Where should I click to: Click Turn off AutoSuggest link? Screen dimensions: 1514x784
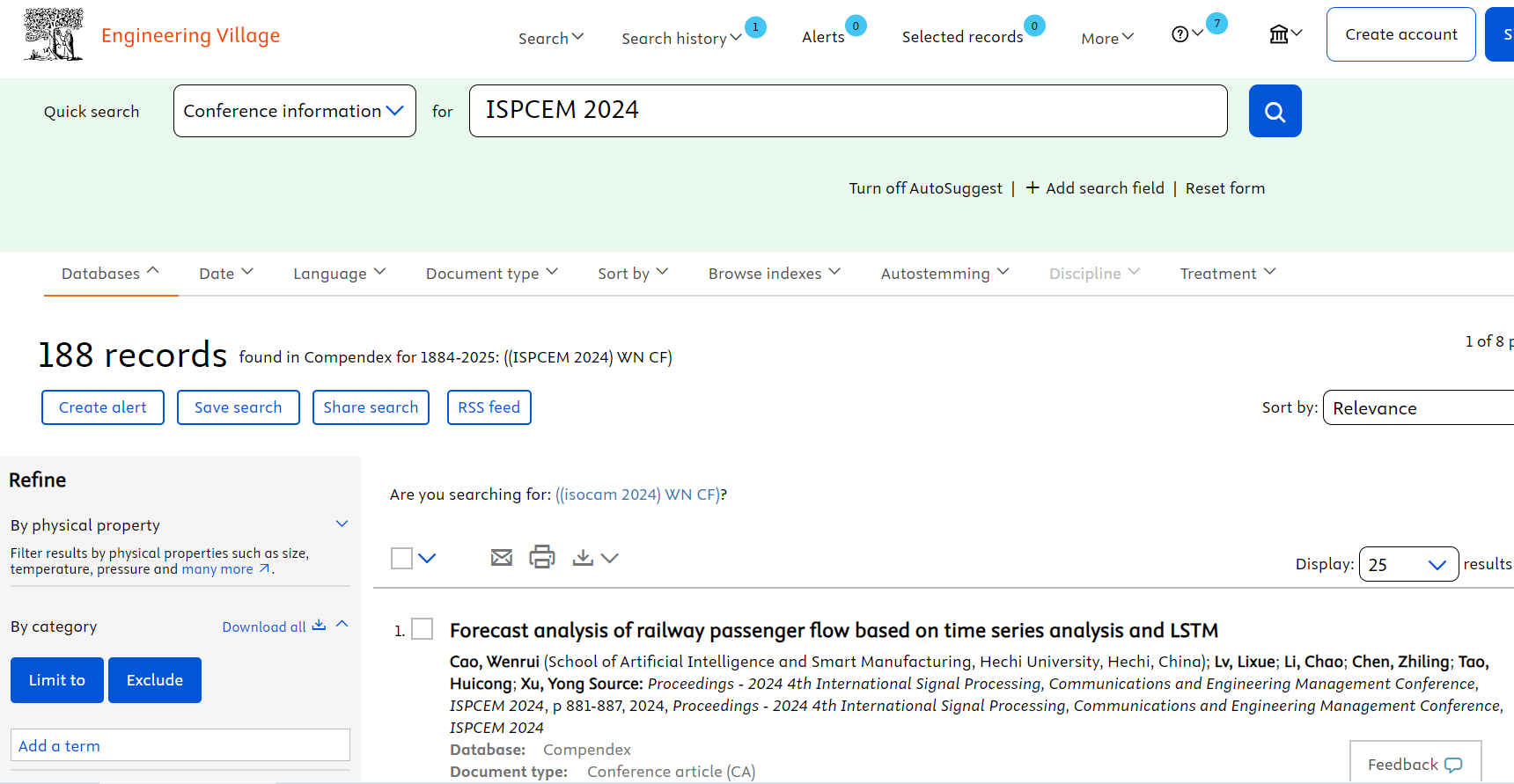[925, 188]
